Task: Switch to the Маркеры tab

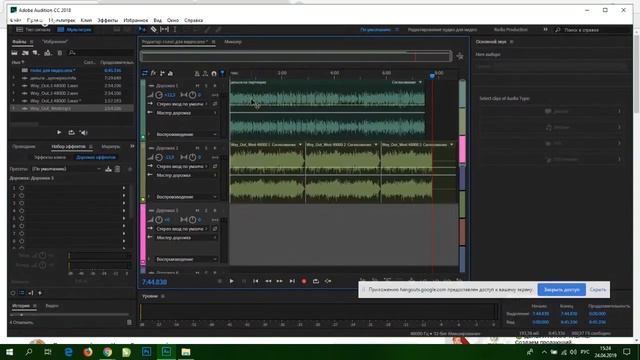Action: pos(110,147)
